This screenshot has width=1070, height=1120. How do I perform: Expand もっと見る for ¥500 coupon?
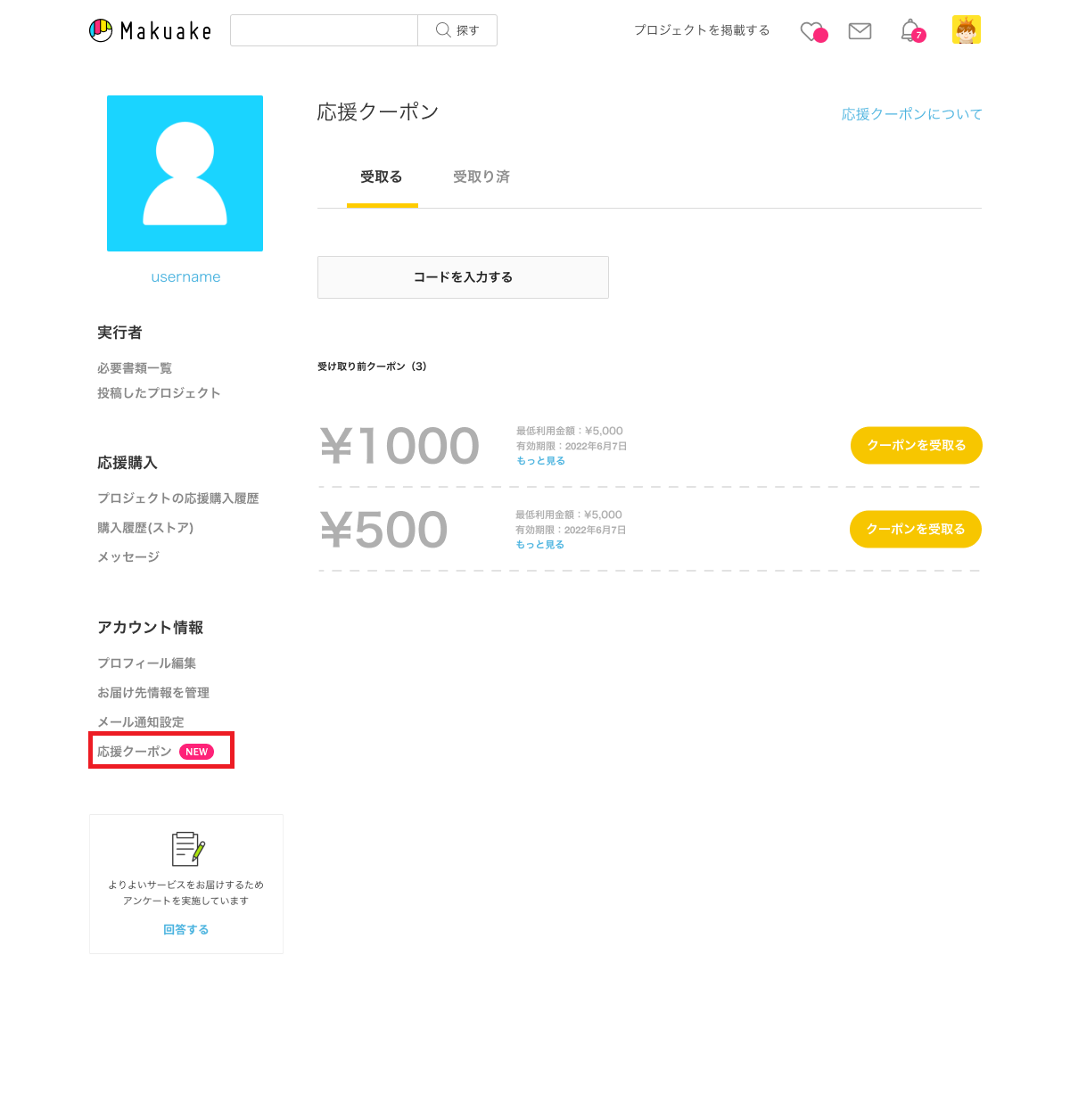[540, 545]
